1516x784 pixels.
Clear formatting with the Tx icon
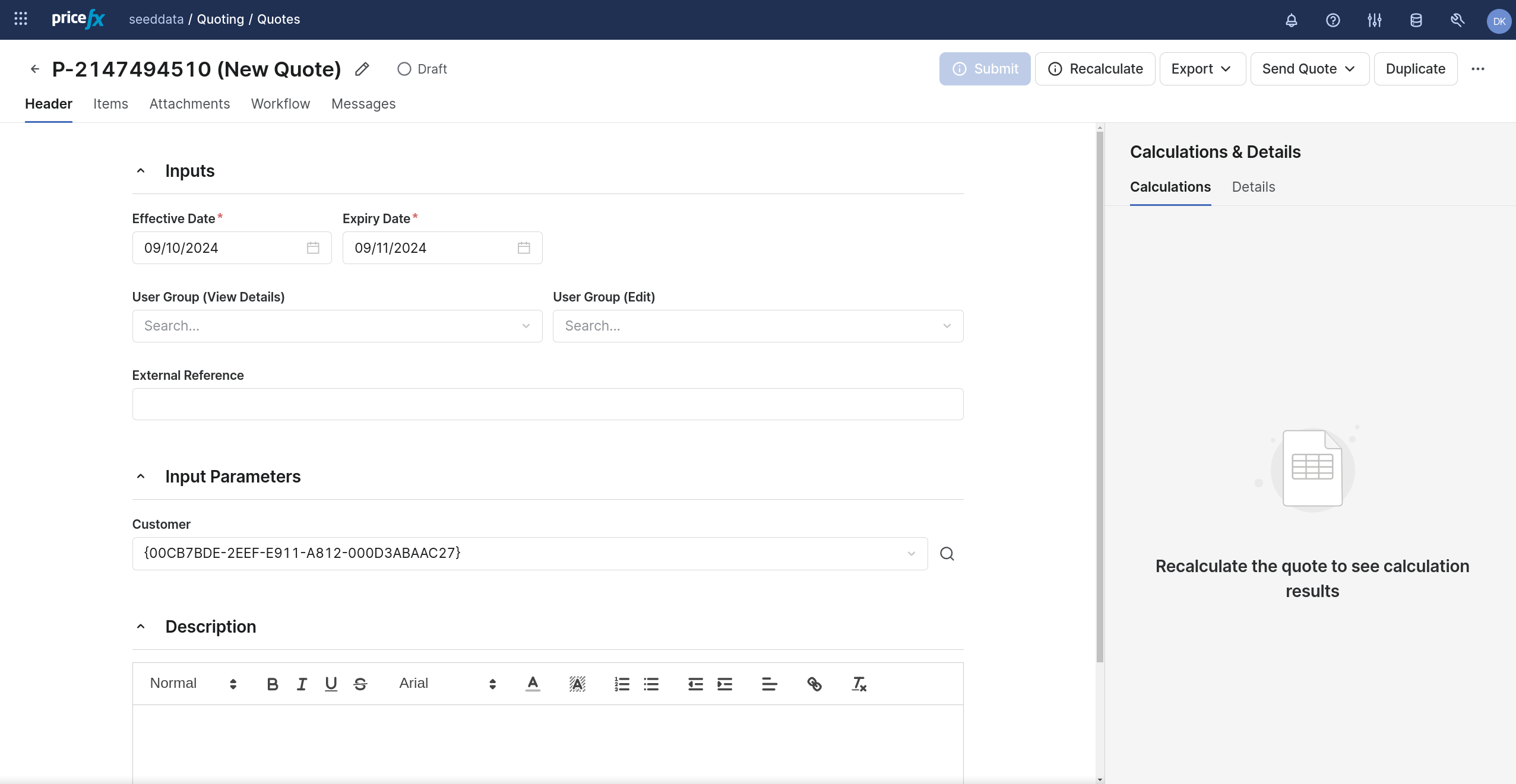coord(859,684)
